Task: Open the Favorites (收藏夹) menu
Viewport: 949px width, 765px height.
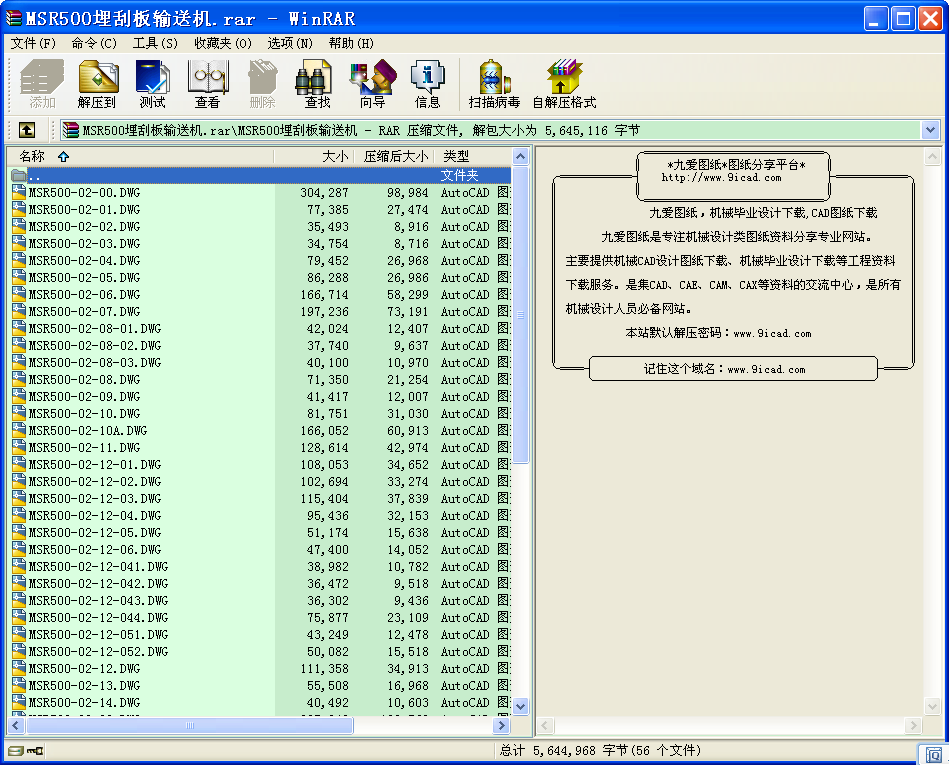Action: point(223,43)
